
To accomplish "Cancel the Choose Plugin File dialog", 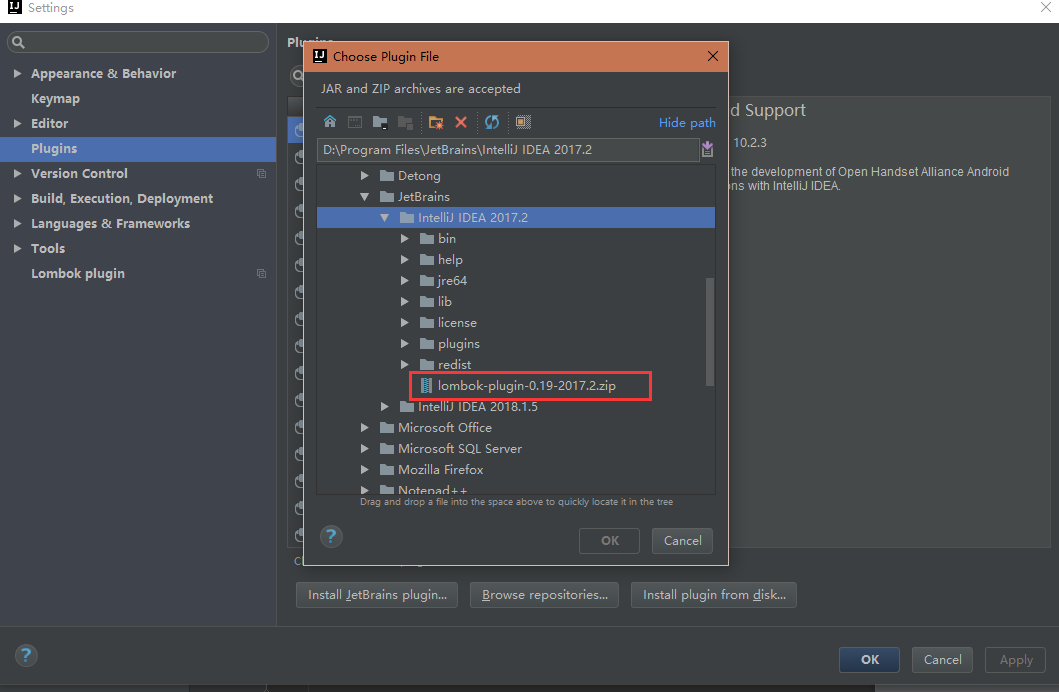I will click(x=682, y=541).
